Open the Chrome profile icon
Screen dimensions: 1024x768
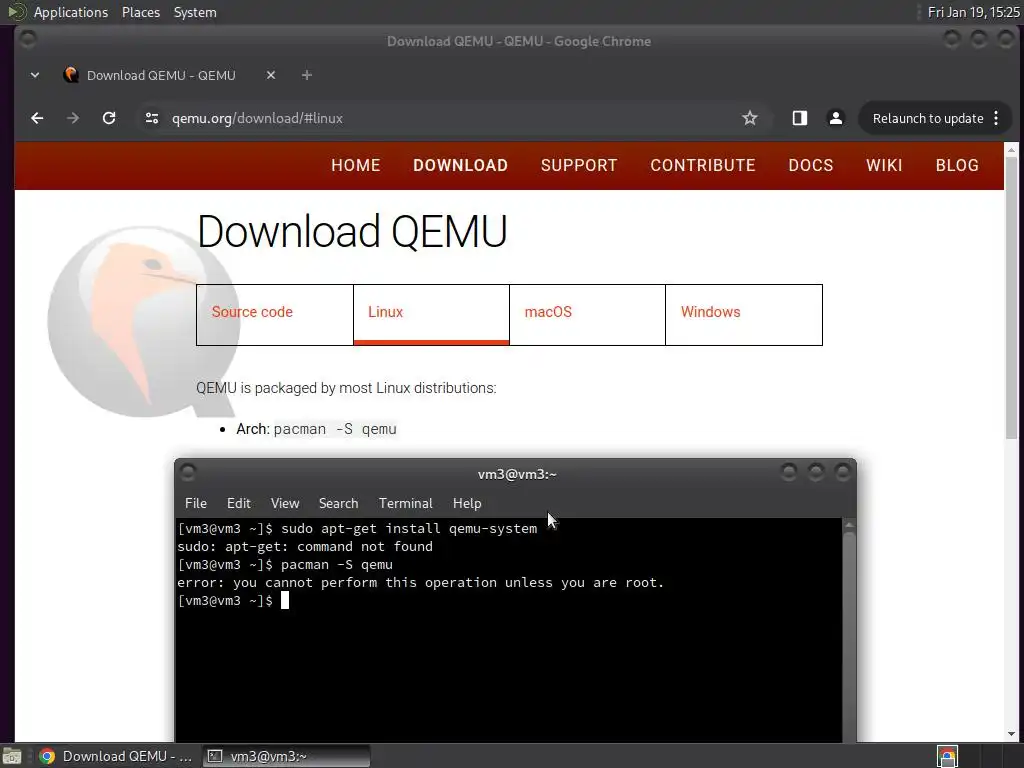tap(835, 118)
